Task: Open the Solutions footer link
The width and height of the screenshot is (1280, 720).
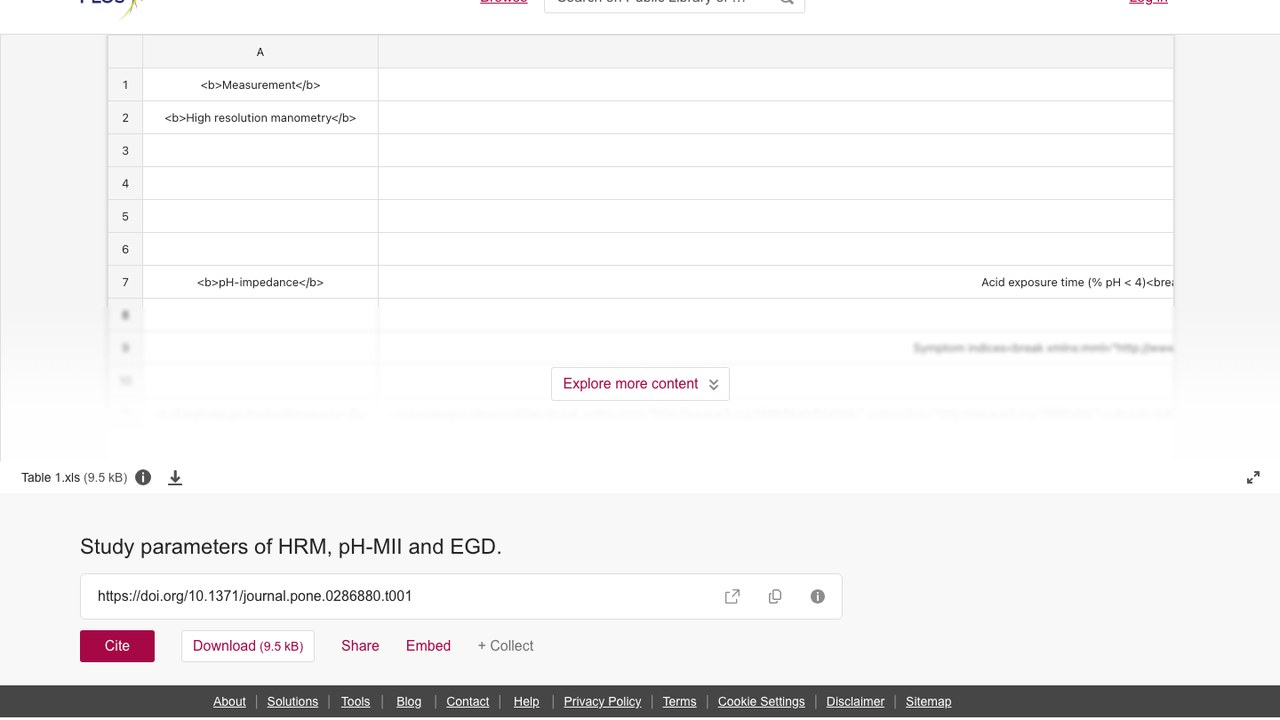Action: tap(292, 702)
